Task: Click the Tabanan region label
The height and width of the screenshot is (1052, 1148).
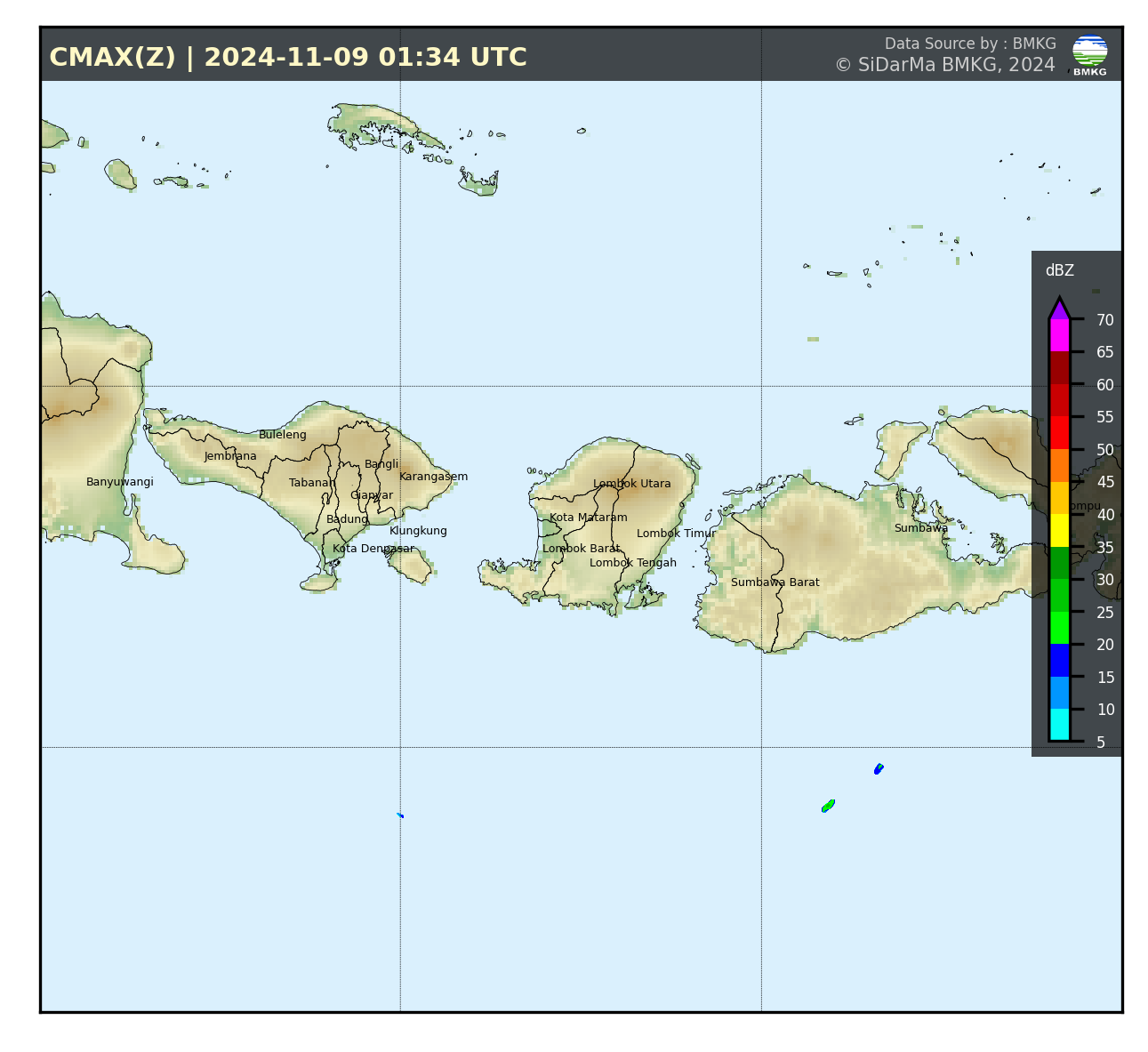Action: [x=312, y=483]
